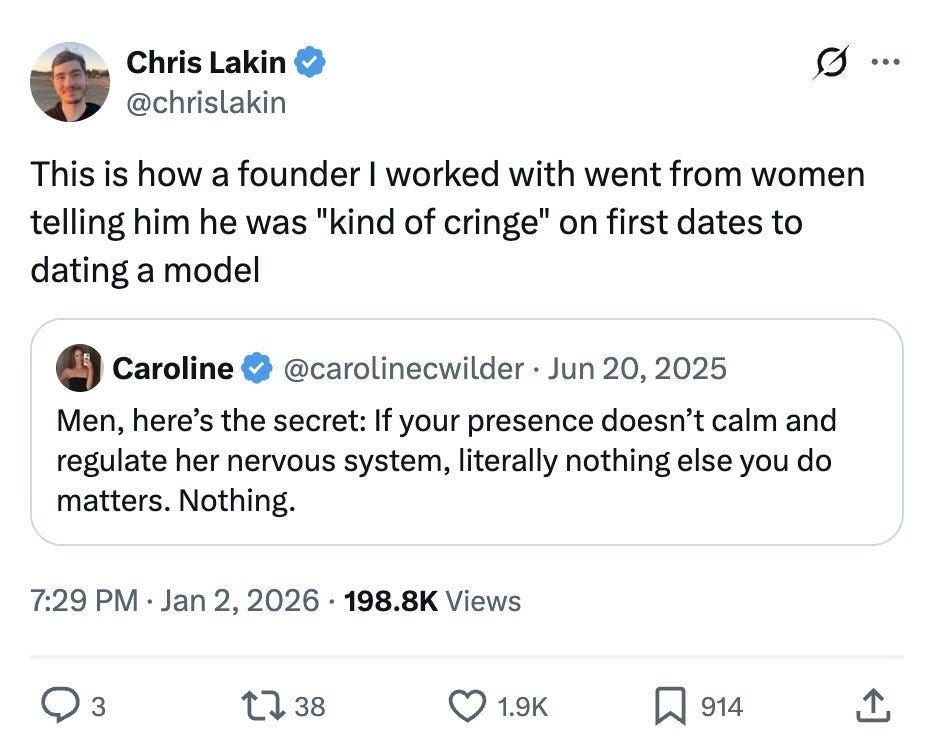The height and width of the screenshot is (750, 934).
Task: Tap the heart icon to like the post
Action: (466, 706)
